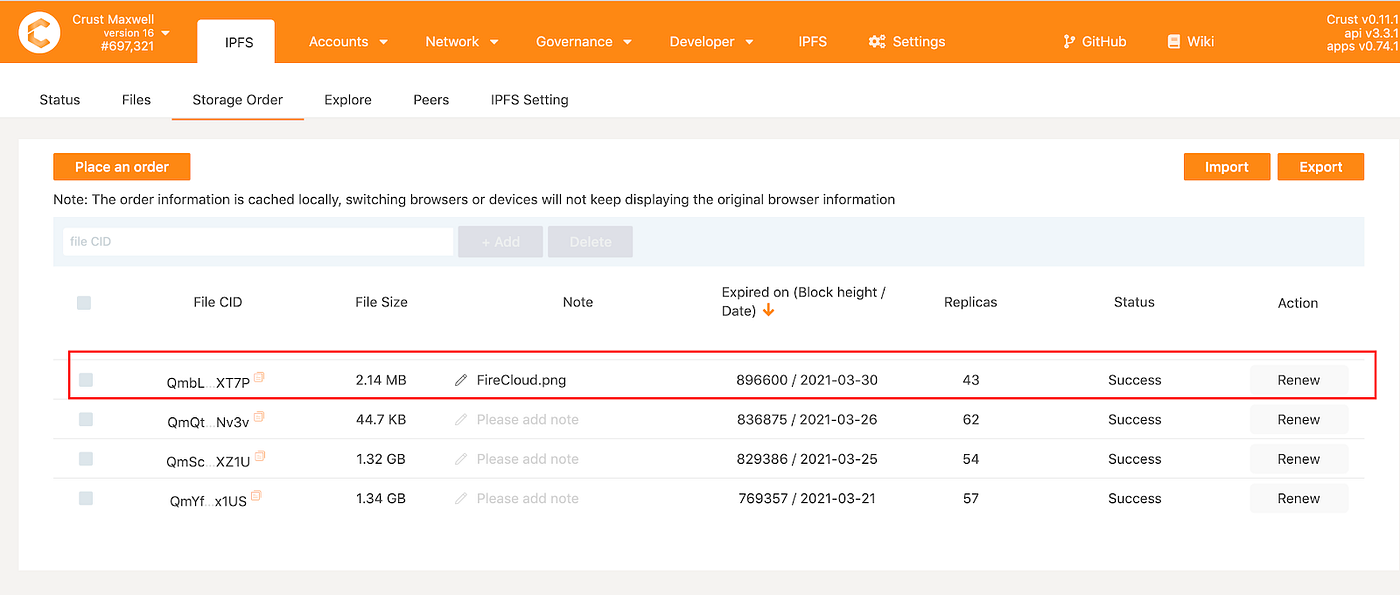This screenshot has width=1400, height=595.
Task: Open the Accounts dropdown menu
Action: (348, 41)
